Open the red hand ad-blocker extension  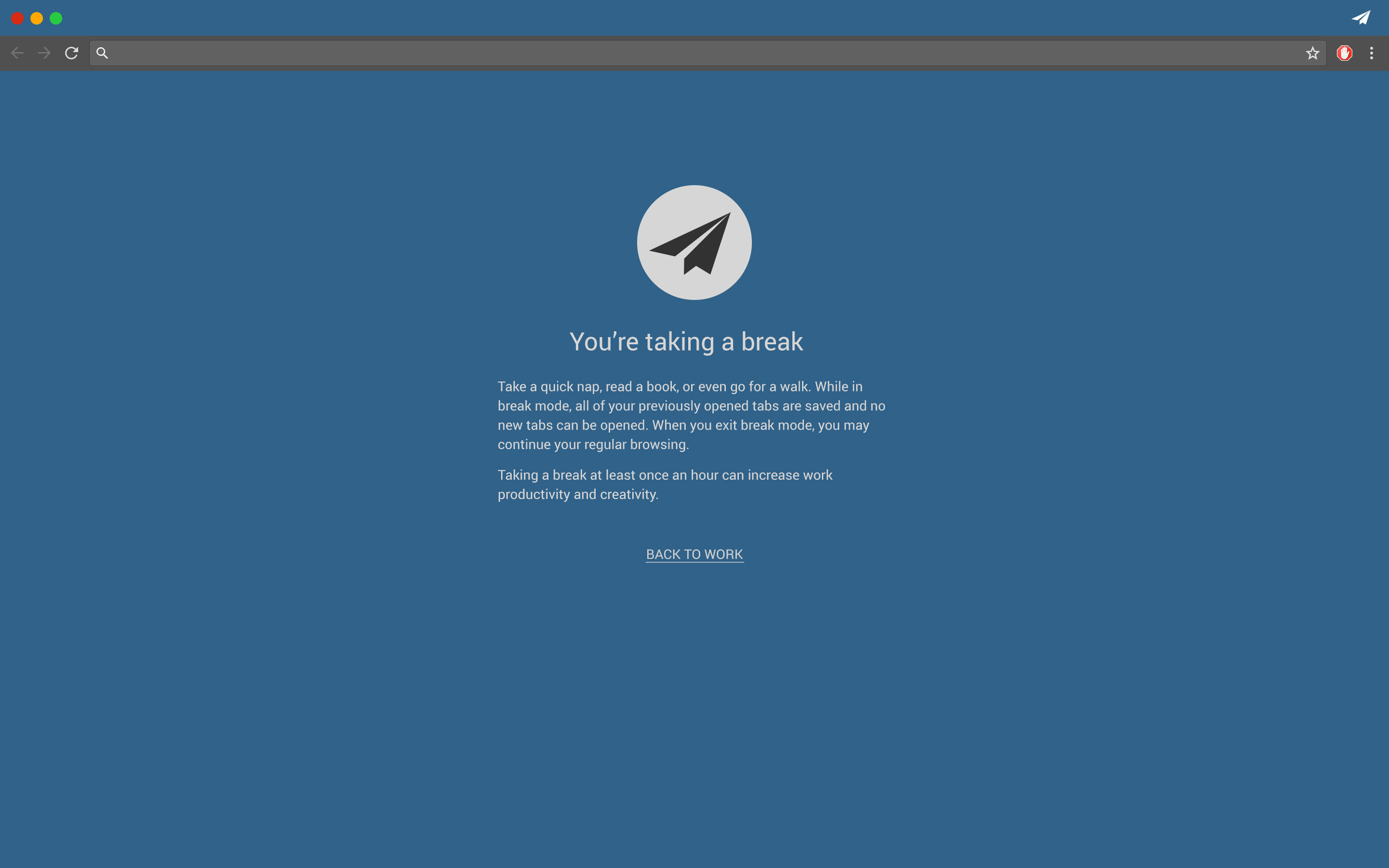(1344, 53)
